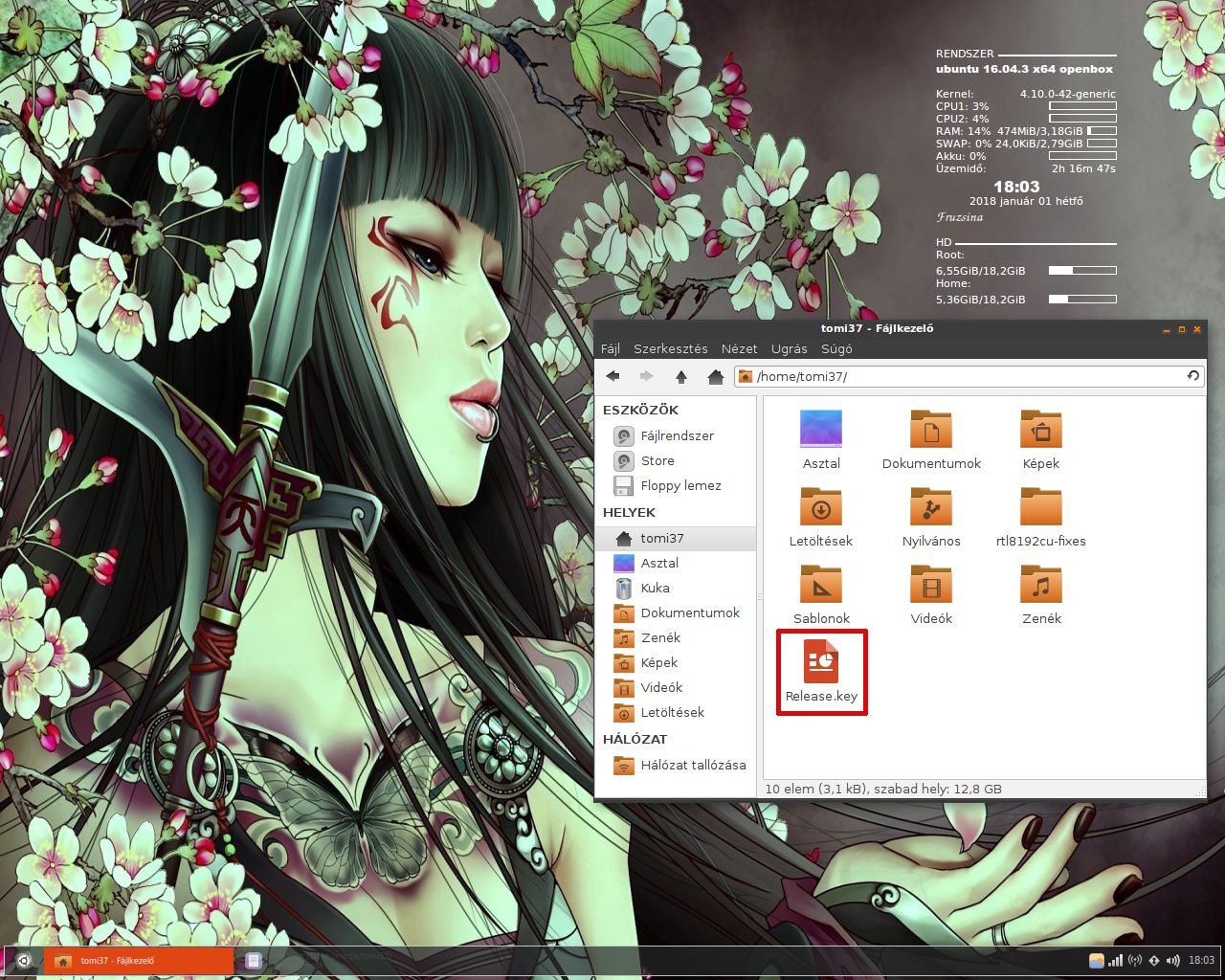
Task: Select Dokumentumok in the sidebar
Action: pos(676,613)
